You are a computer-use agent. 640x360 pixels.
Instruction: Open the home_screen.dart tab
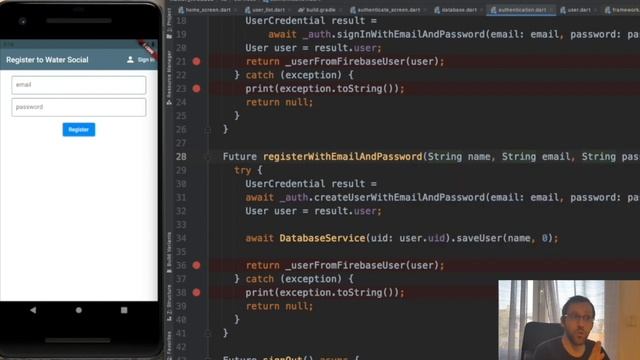click(207, 10)
